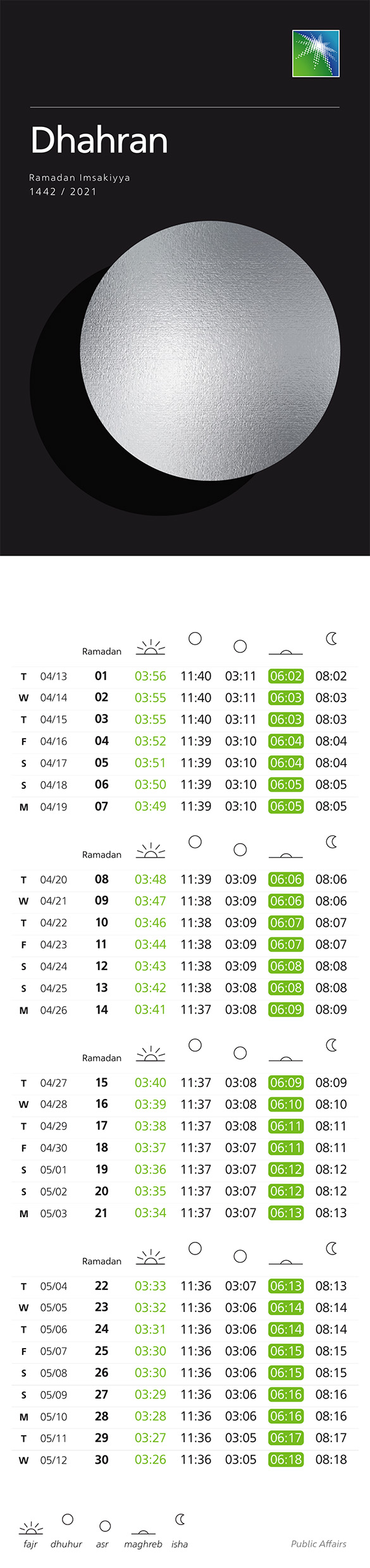Click the Dhahran title heading
The image size is (370, 1568).
coord(99,140)
